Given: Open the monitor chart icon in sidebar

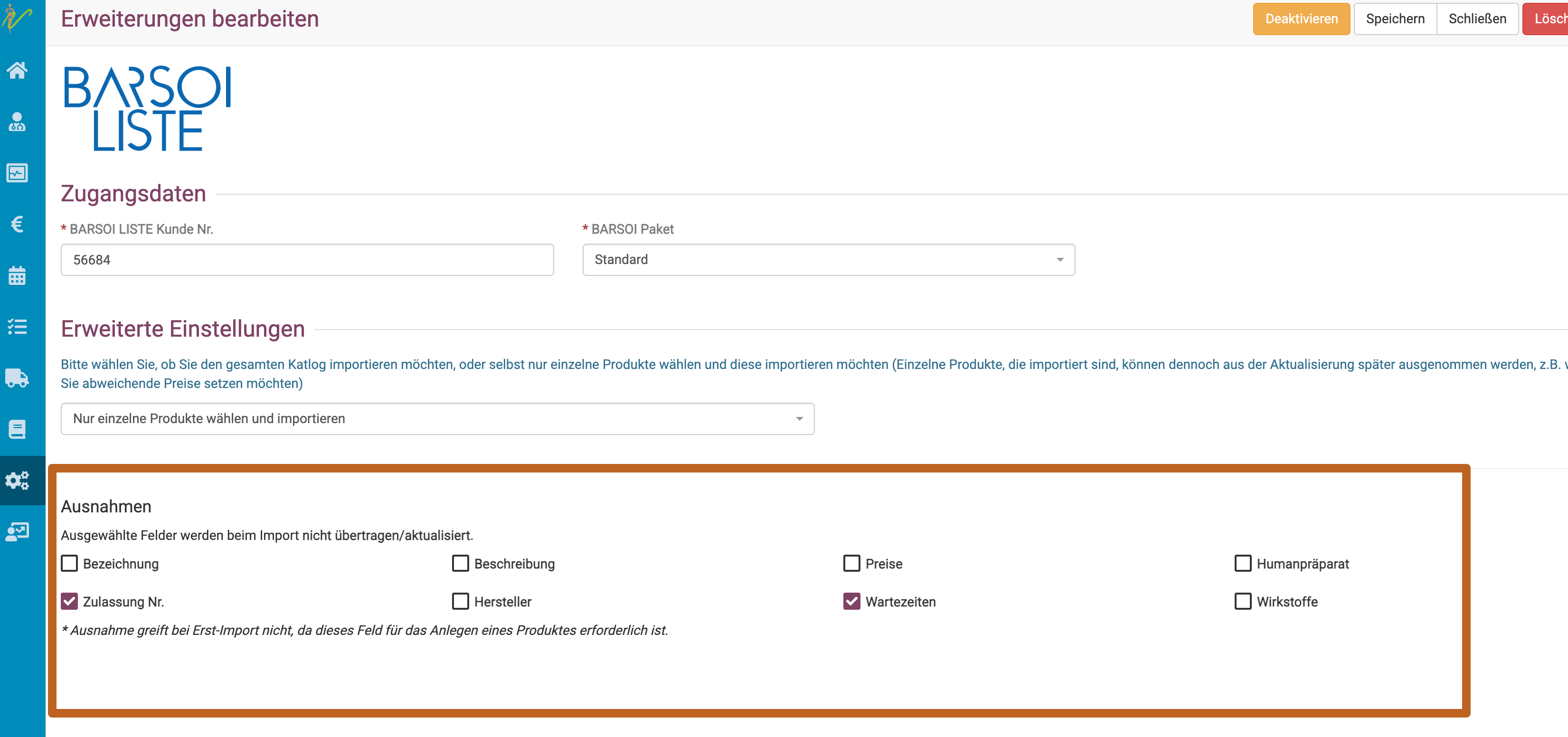Looking at the screenshot, I should pos(17,173).
